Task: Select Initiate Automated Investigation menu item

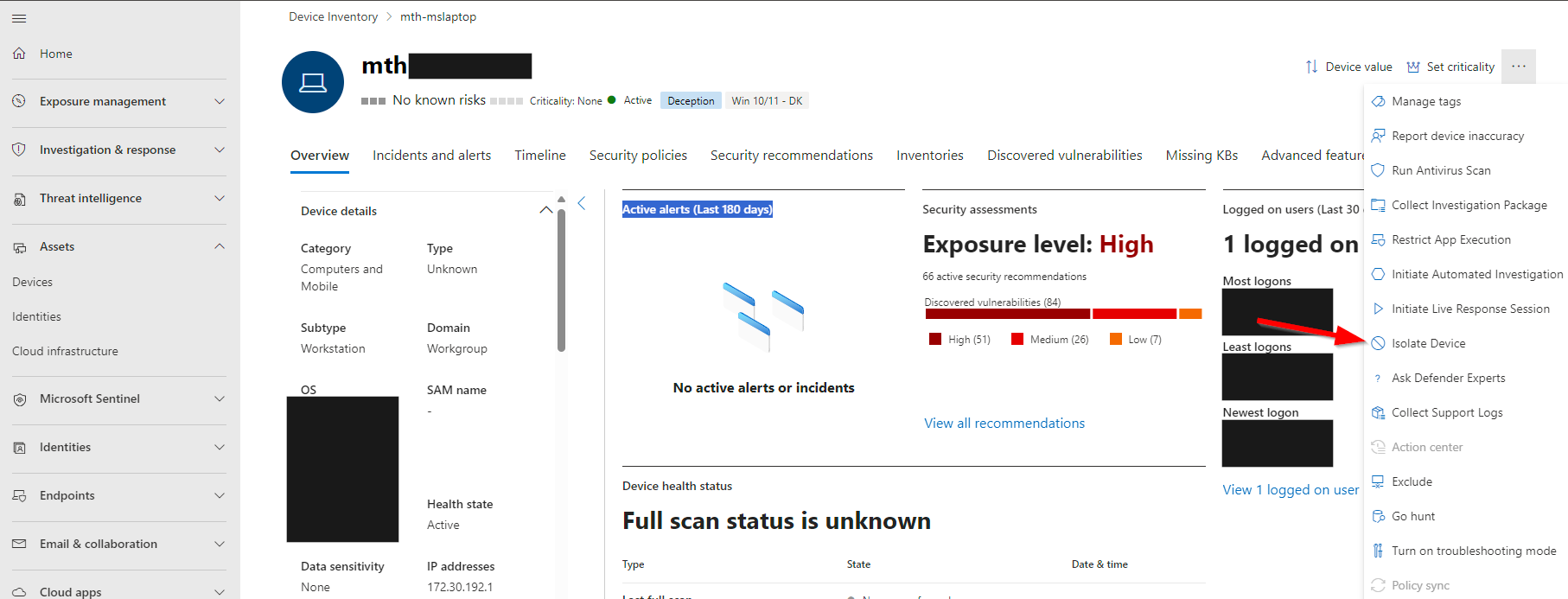Action: pyautogui.click(x=1467, y=274)
